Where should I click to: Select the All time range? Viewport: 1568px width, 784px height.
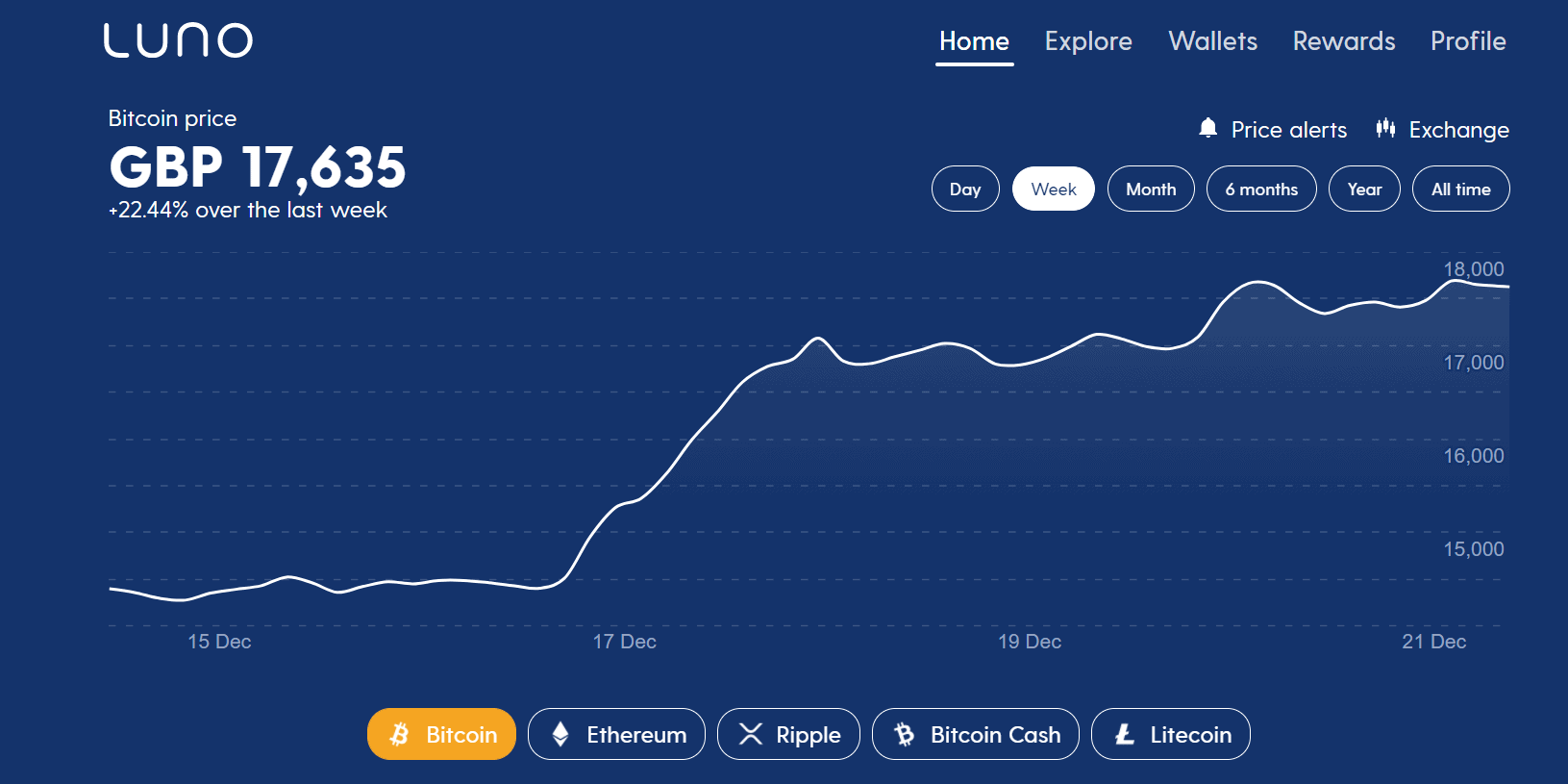tap(1460, 189)
